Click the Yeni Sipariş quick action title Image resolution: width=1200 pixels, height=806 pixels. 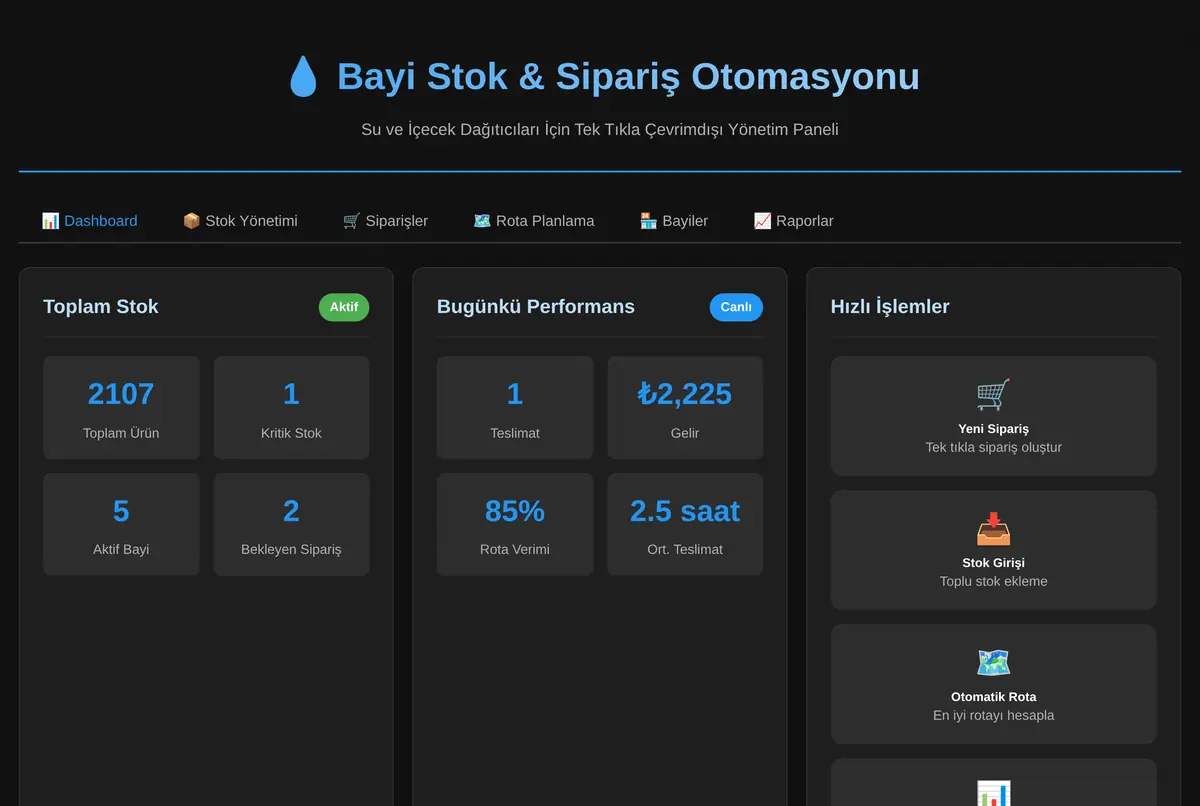click(x=993, y=429)
